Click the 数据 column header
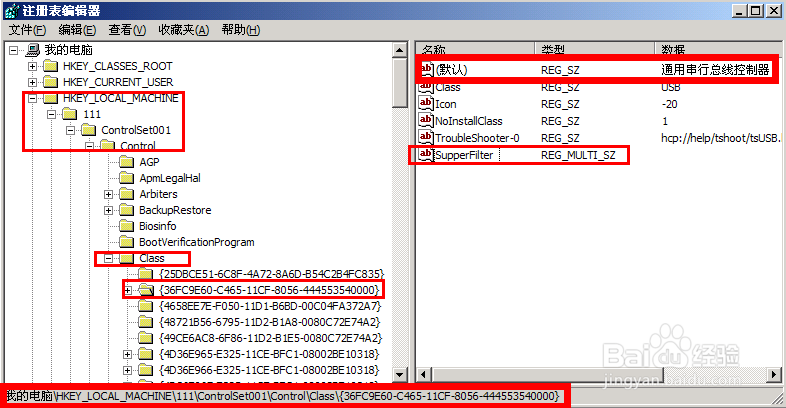 (718, 49)
